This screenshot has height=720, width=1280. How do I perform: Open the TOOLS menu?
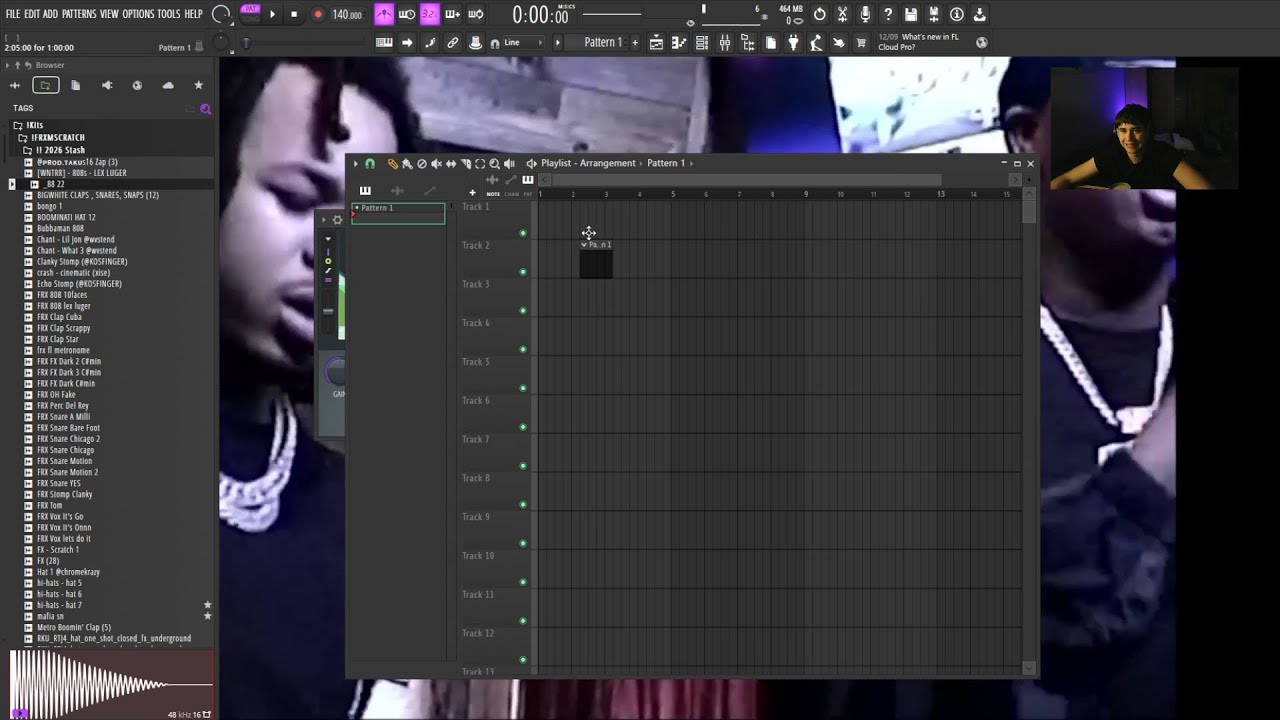coord(169,14)
